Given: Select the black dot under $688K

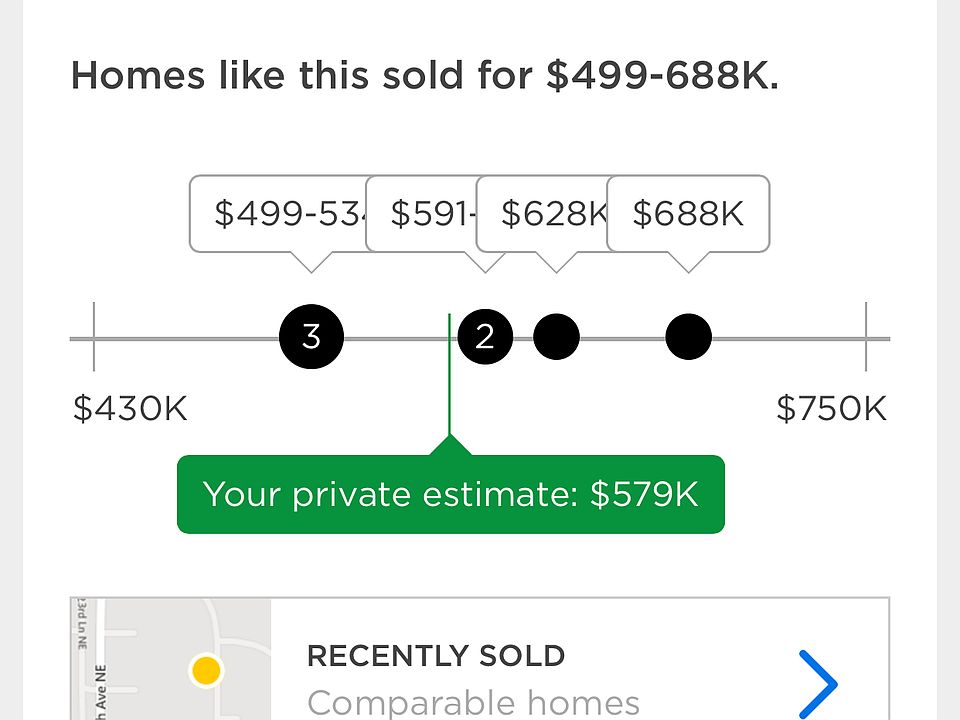Looking at the screenshot, I should [688, 337].
